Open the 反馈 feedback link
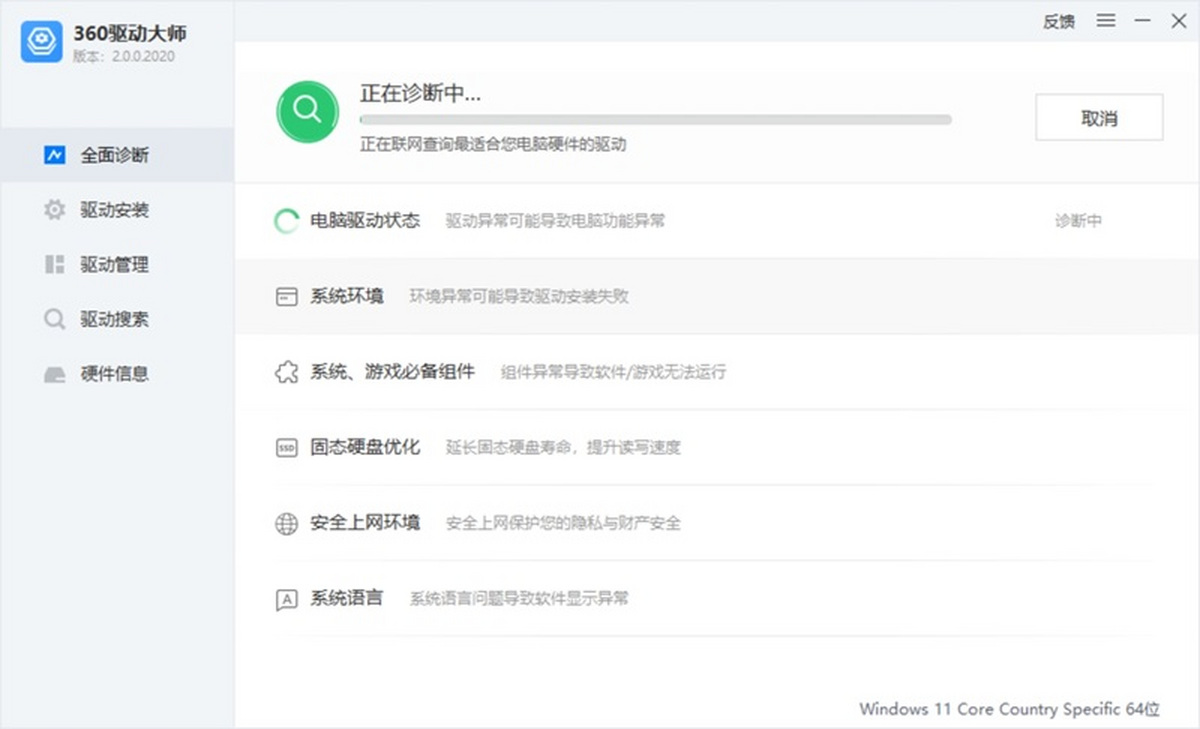The image size is (1200, 729). tap(1059, 21)
